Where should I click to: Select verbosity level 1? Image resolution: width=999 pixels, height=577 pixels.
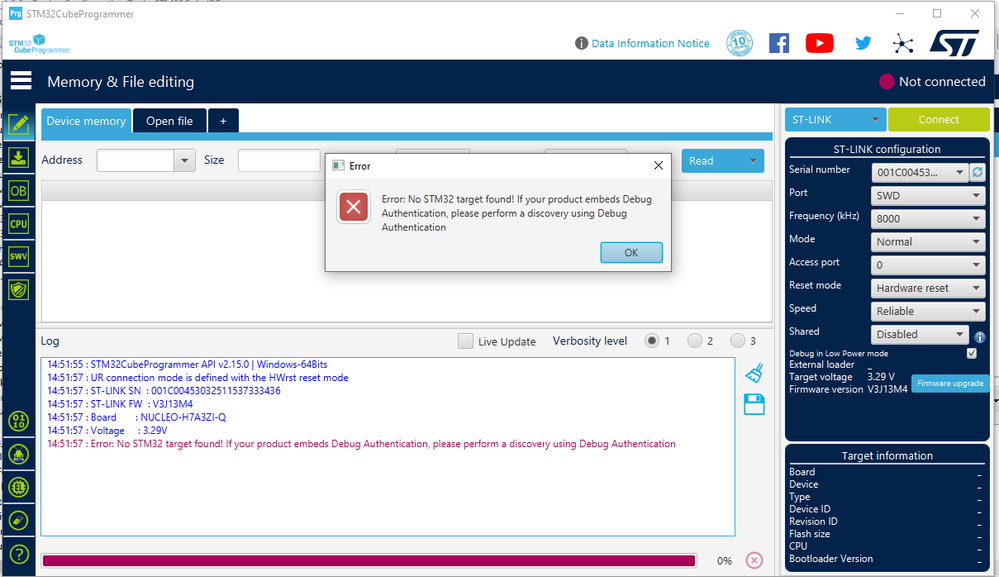[651, 341]
